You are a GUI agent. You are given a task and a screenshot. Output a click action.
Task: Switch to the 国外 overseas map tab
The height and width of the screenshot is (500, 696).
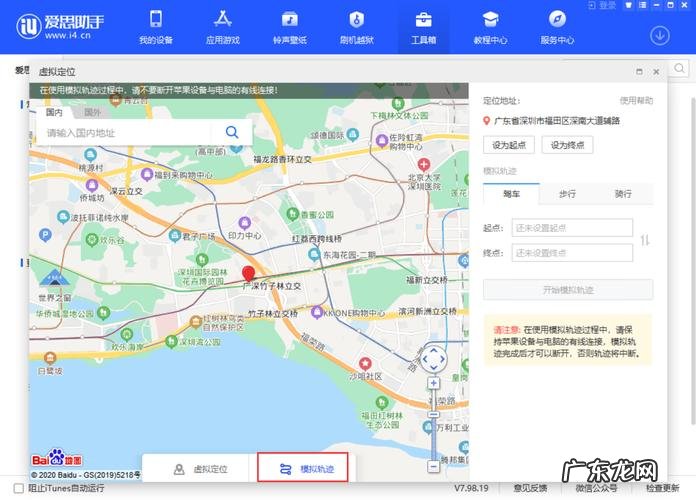pos(92,112)
